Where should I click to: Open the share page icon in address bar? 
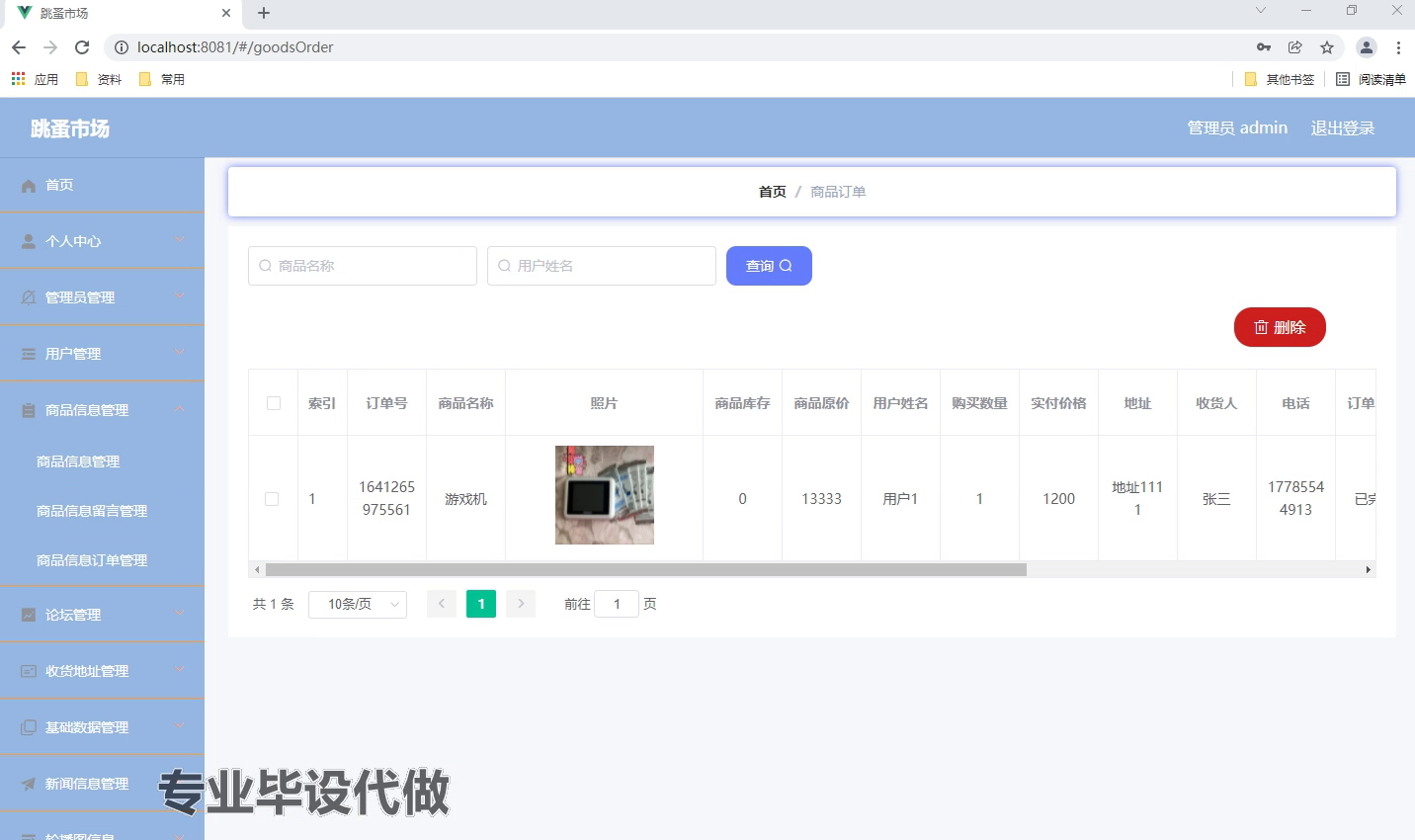coord(1295,47)
